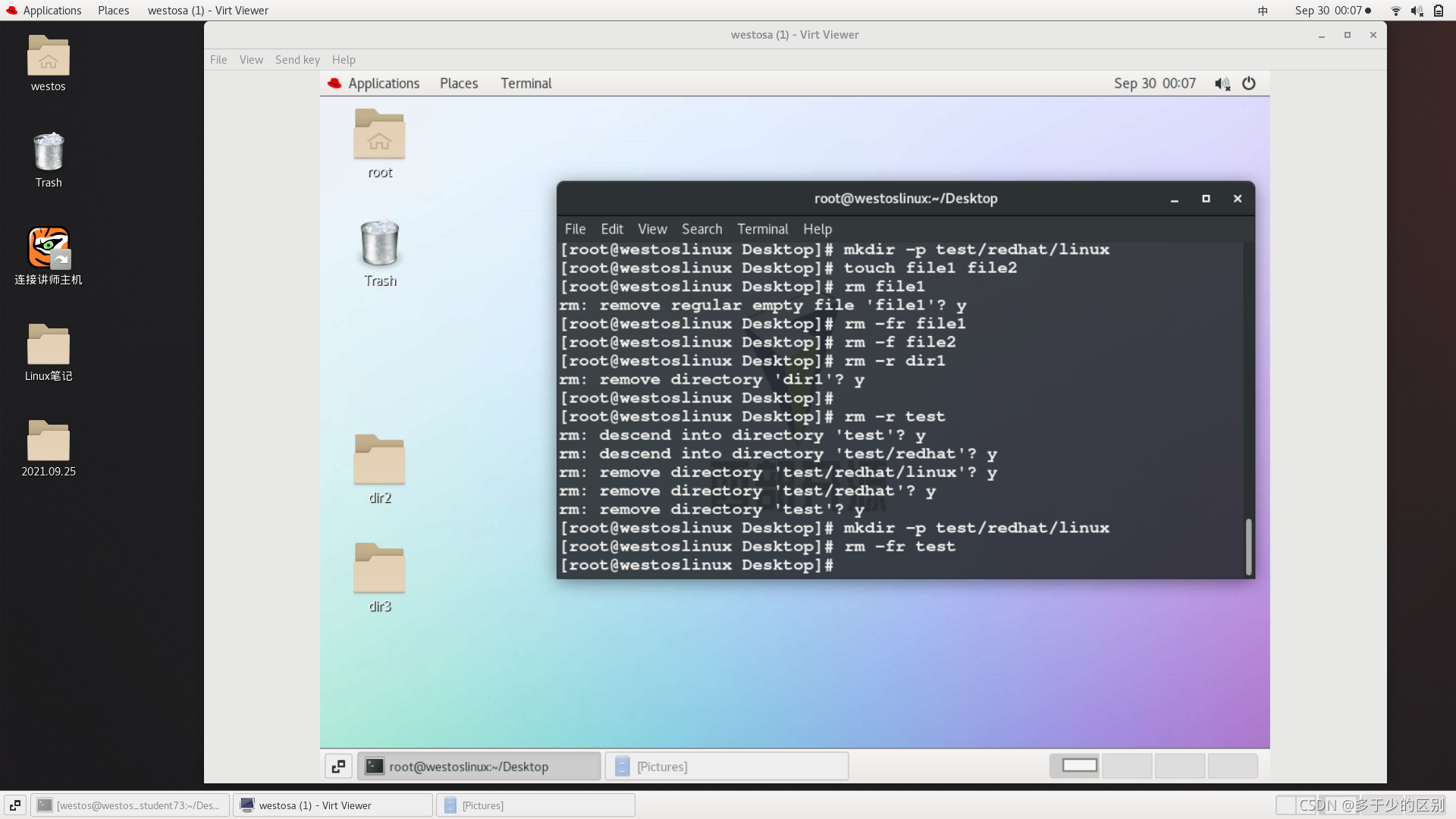Expand Send key menu in Virt Viewer

297,60
